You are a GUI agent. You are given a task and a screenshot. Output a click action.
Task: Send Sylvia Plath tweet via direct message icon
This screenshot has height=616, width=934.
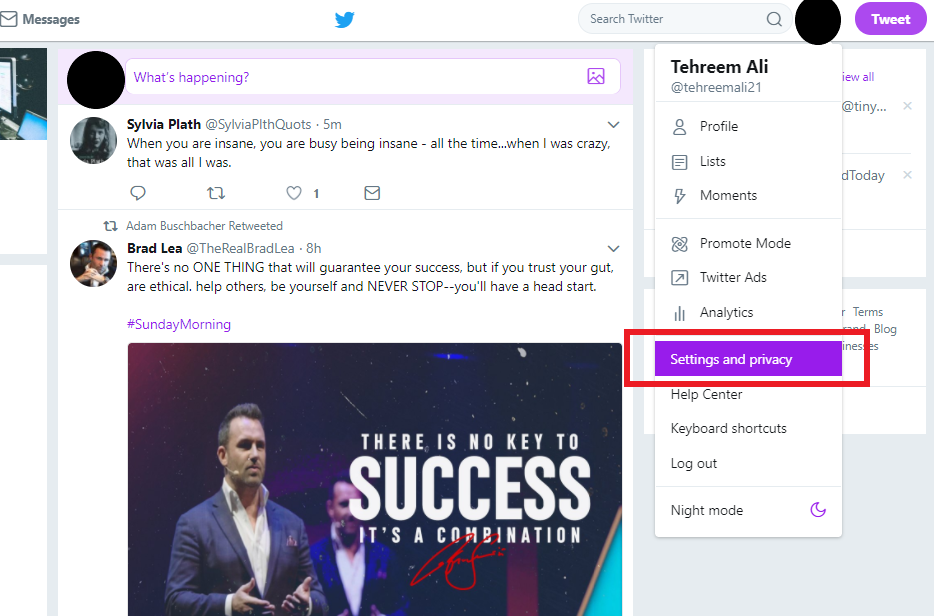tap(372, 193)
